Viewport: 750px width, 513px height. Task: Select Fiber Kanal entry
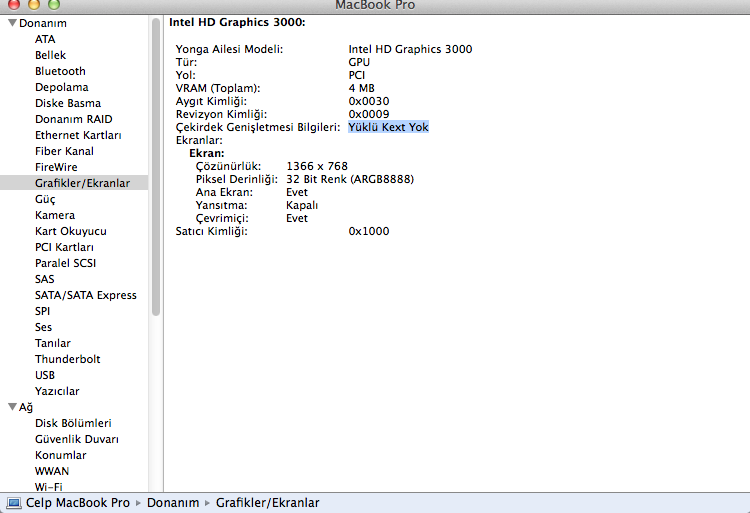64,151
